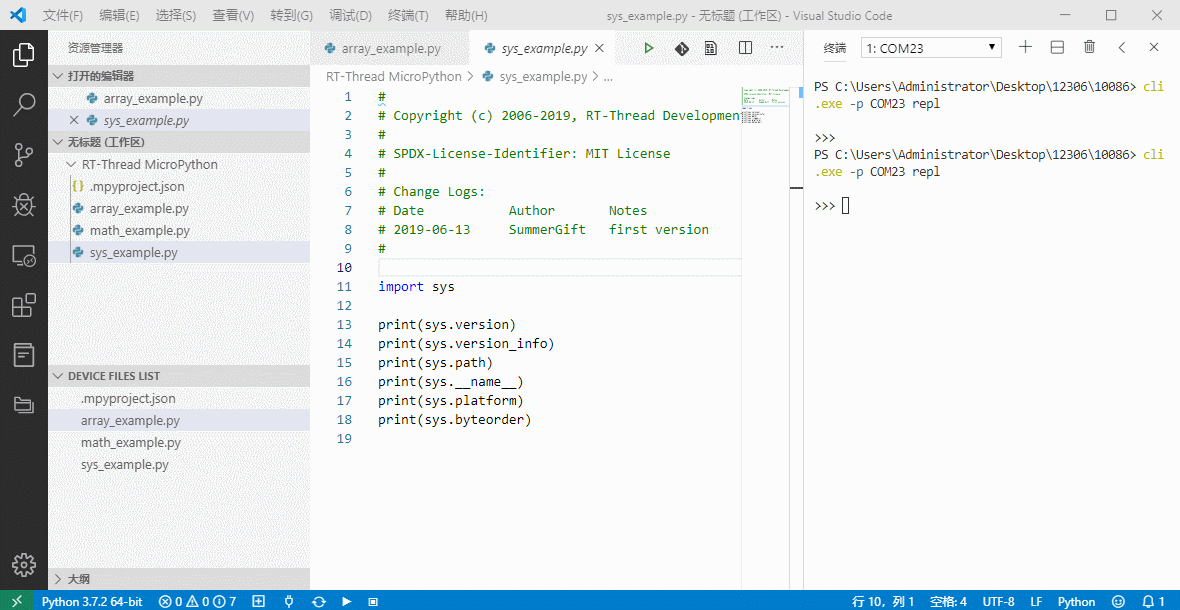Click the split editor icon
This screenshot has height=610, width=1180.
(745, 48)
